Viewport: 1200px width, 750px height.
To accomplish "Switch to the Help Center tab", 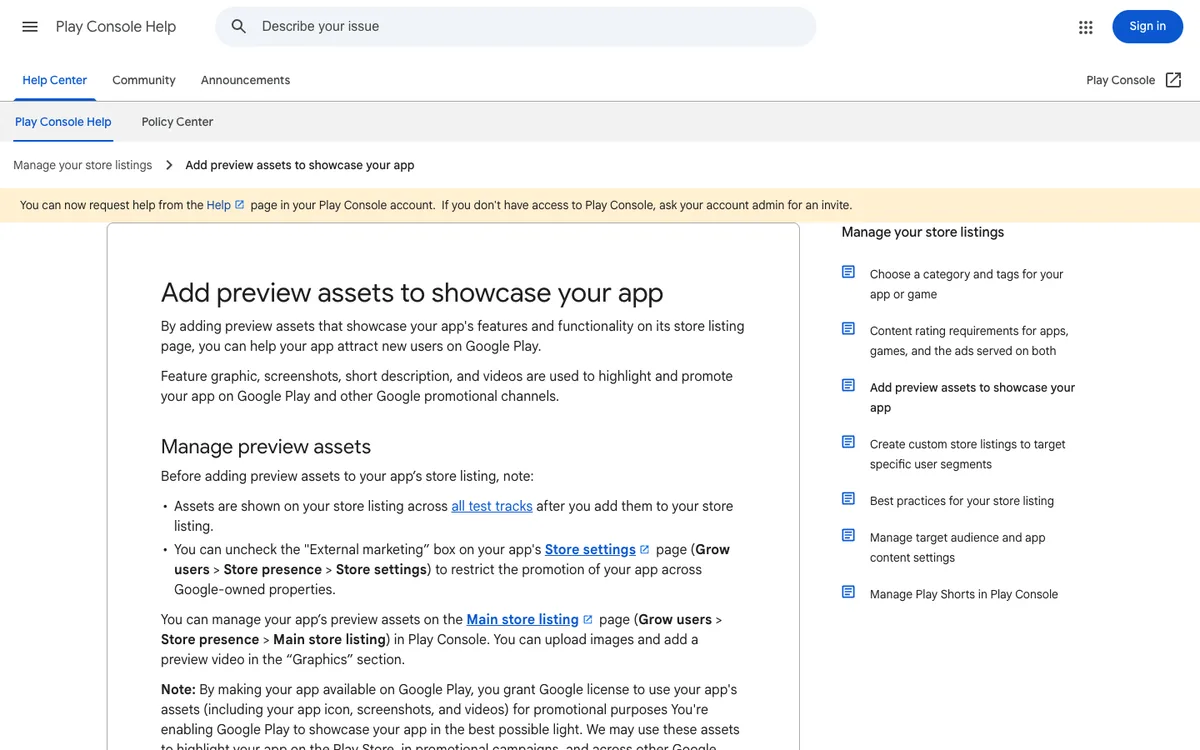I will pos(55,80).
